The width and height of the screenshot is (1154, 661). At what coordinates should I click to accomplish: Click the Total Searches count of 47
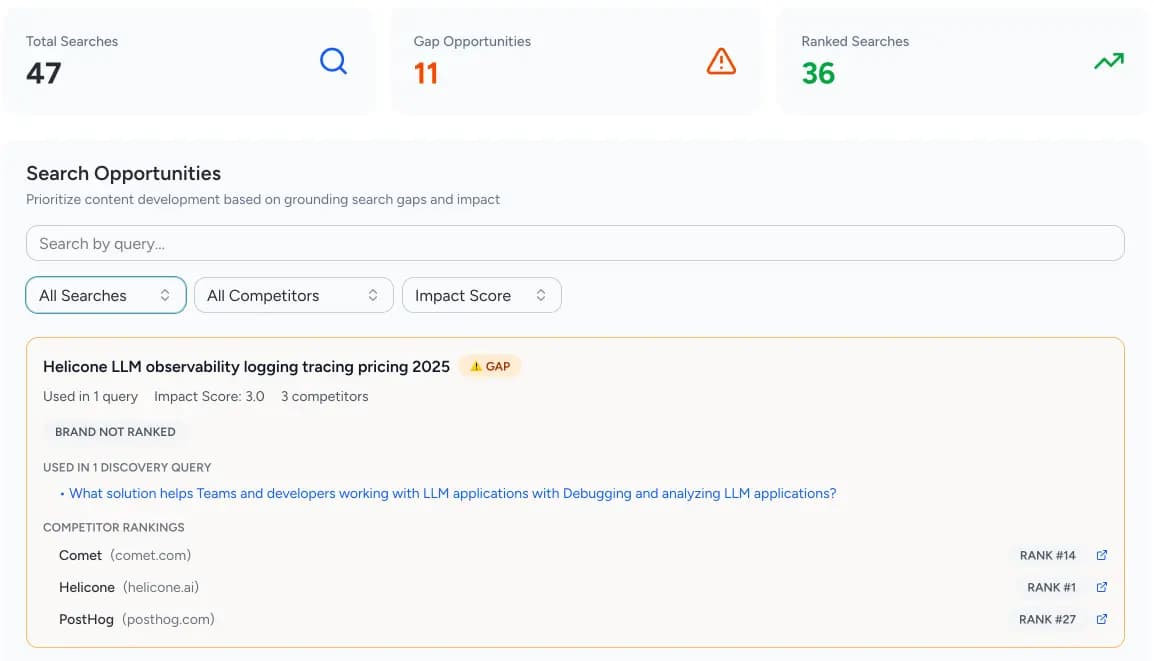(x=41, y=72)
